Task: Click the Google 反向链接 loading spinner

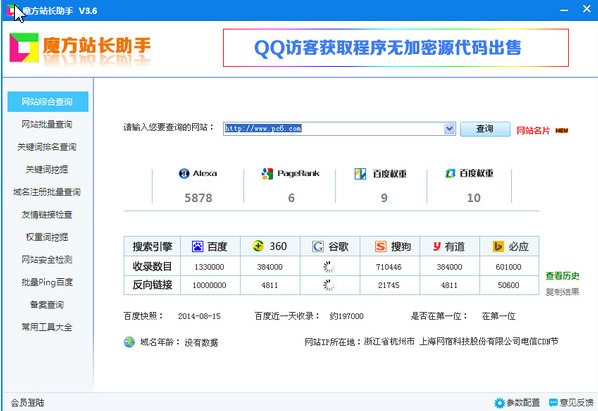Action: 329,285
